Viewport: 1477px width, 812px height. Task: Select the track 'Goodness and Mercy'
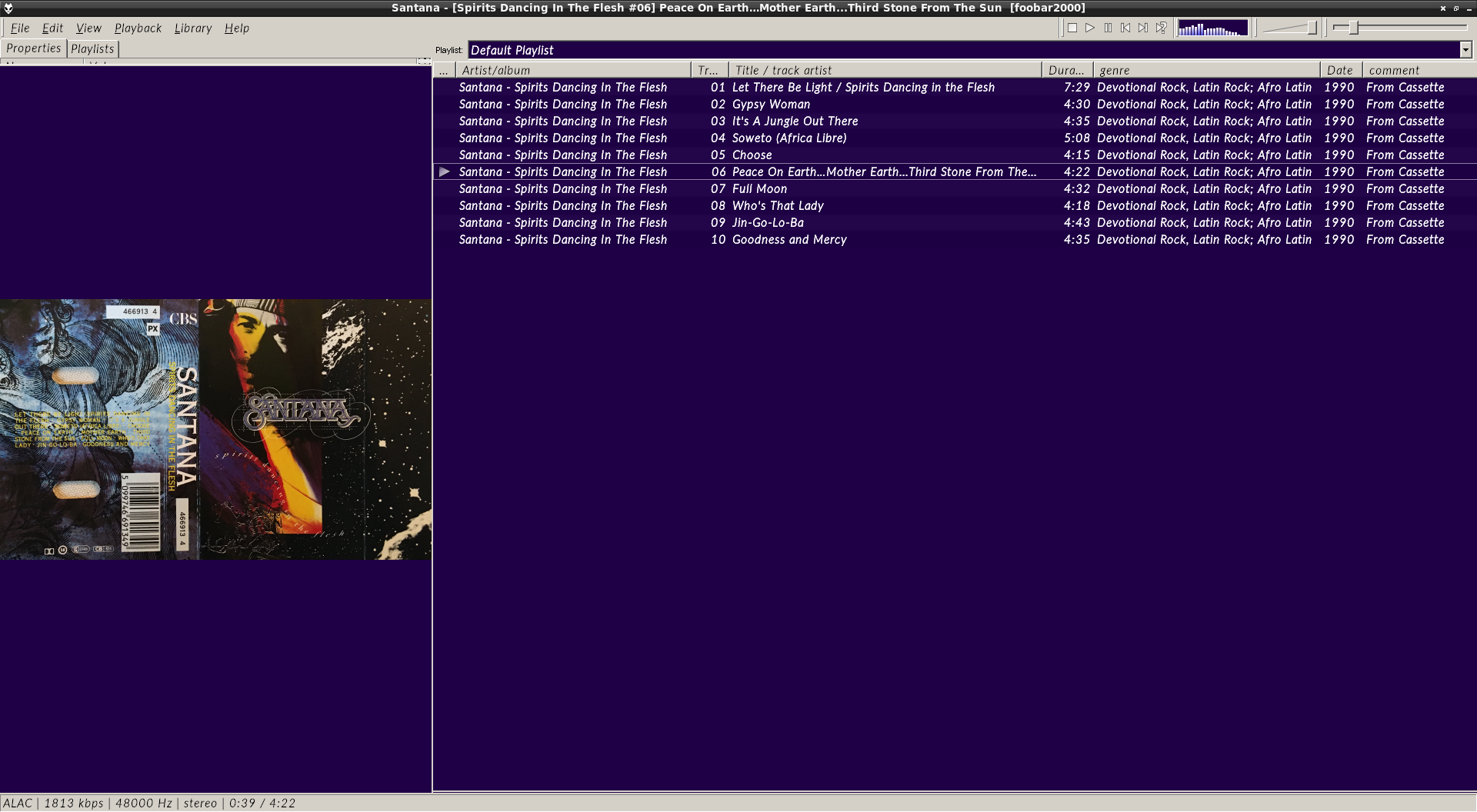point(955,239)
